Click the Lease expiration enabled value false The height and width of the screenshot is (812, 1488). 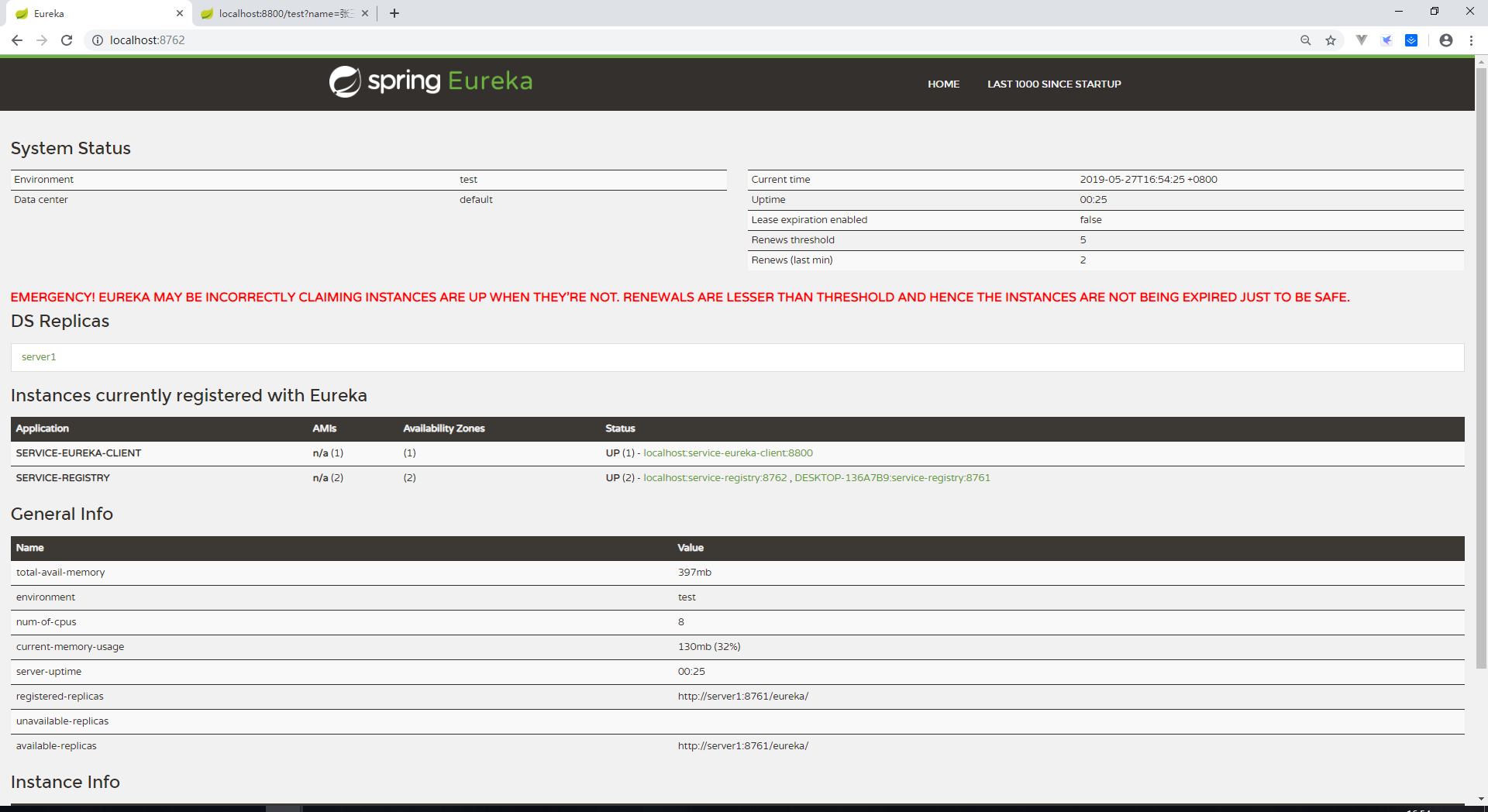point(1091,220)
